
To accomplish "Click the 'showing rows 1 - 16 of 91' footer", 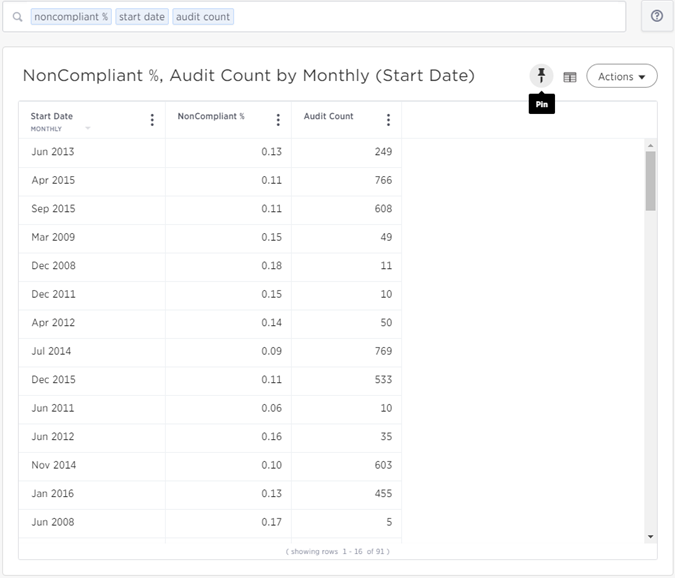I will coord(338,551).
